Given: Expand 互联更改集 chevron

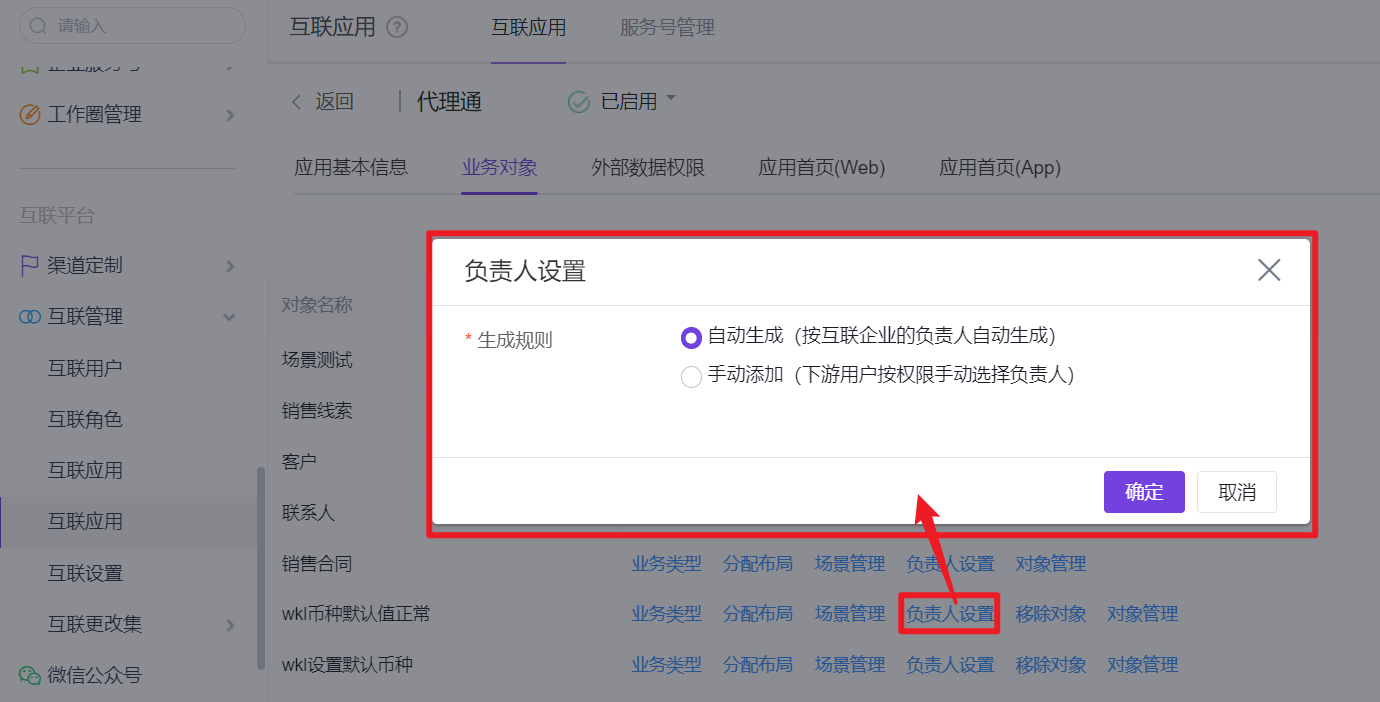Looking at the screenshot, I should 230,625.
